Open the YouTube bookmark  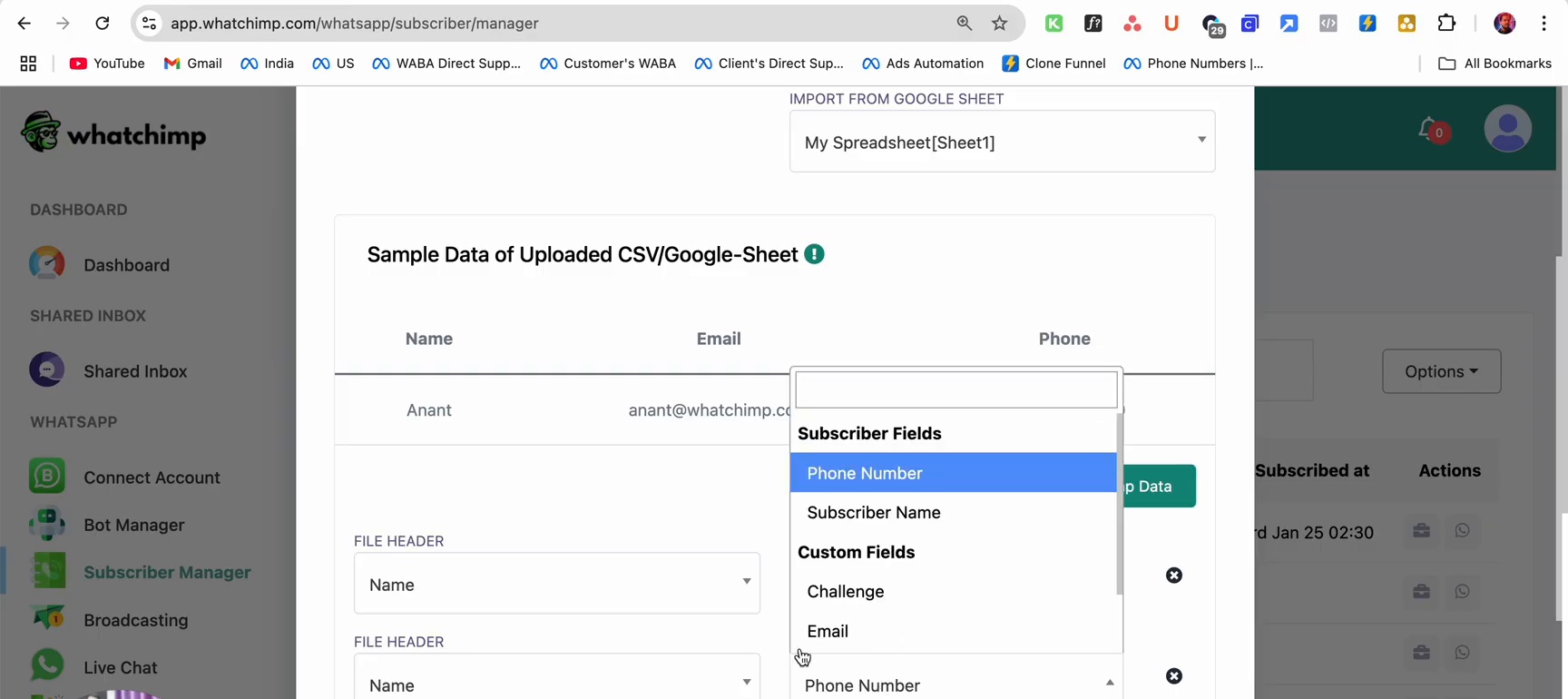107,64
